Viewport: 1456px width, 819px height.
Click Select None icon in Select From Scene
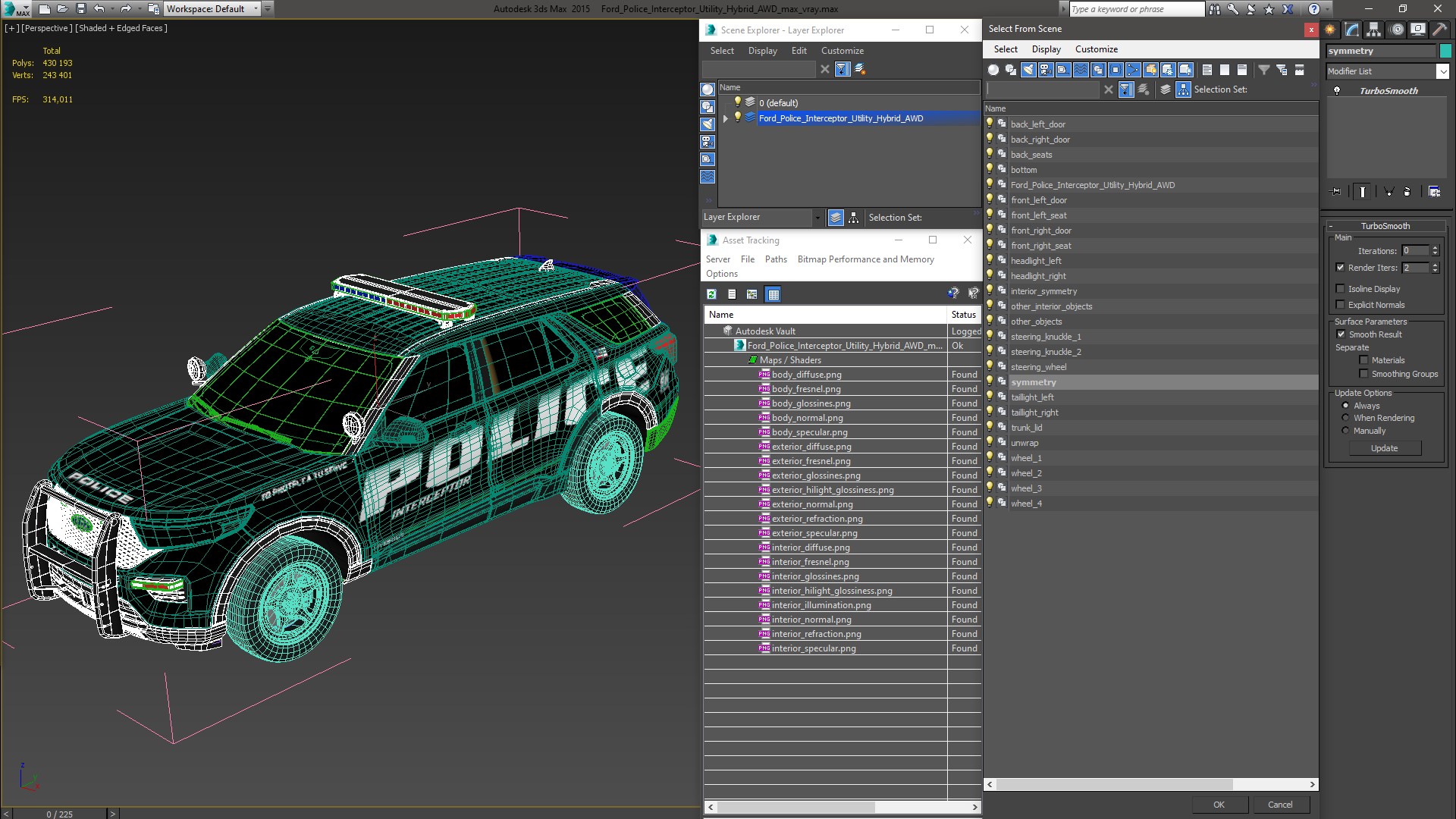coord(1225,70)
